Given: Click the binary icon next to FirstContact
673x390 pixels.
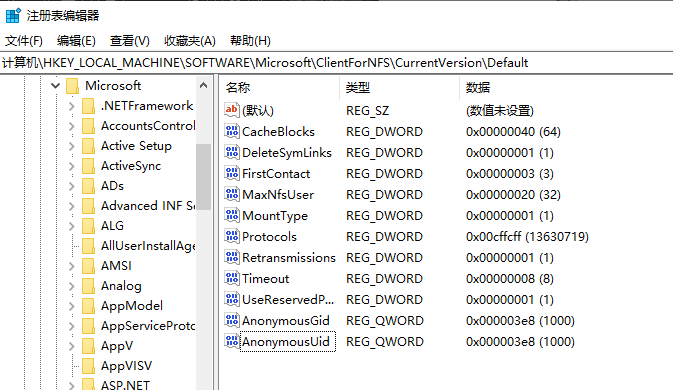Looking at the screenshot, I should point(232,173).
